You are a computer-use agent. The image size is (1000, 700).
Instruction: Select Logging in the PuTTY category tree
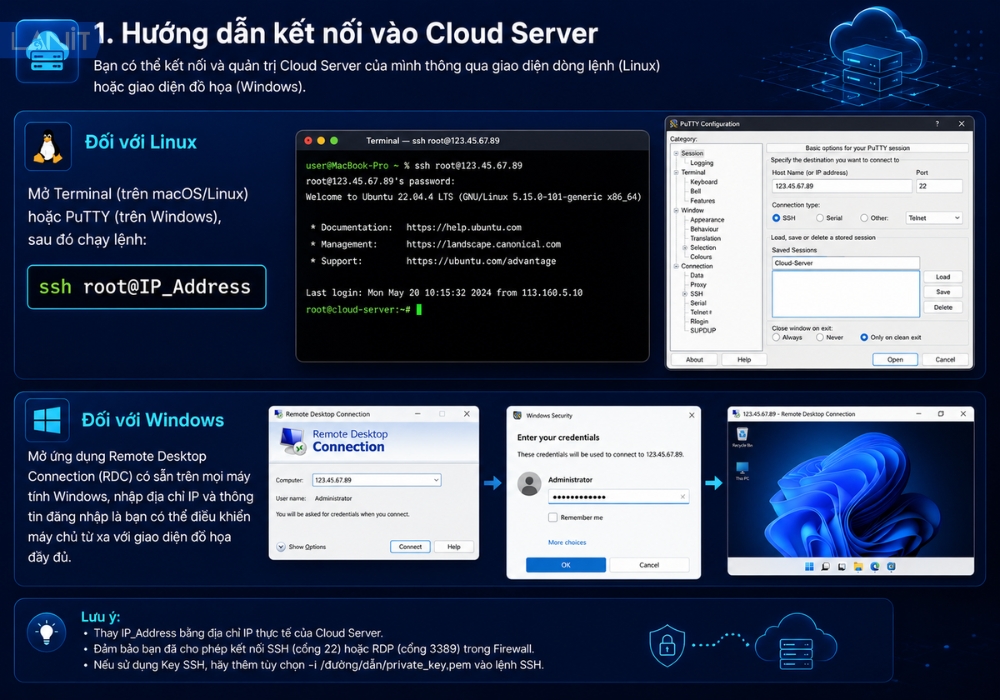coord(702,163)
